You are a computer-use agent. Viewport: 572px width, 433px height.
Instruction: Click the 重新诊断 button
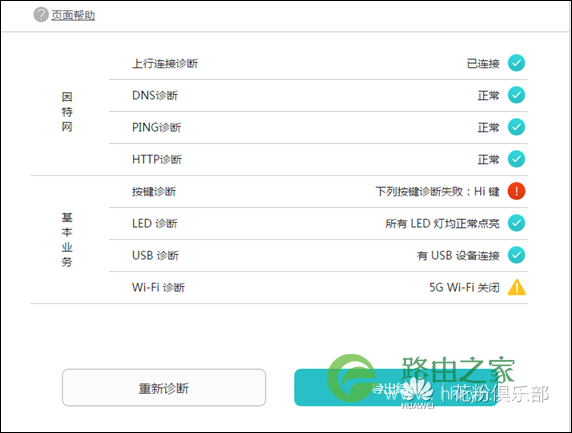164,387
